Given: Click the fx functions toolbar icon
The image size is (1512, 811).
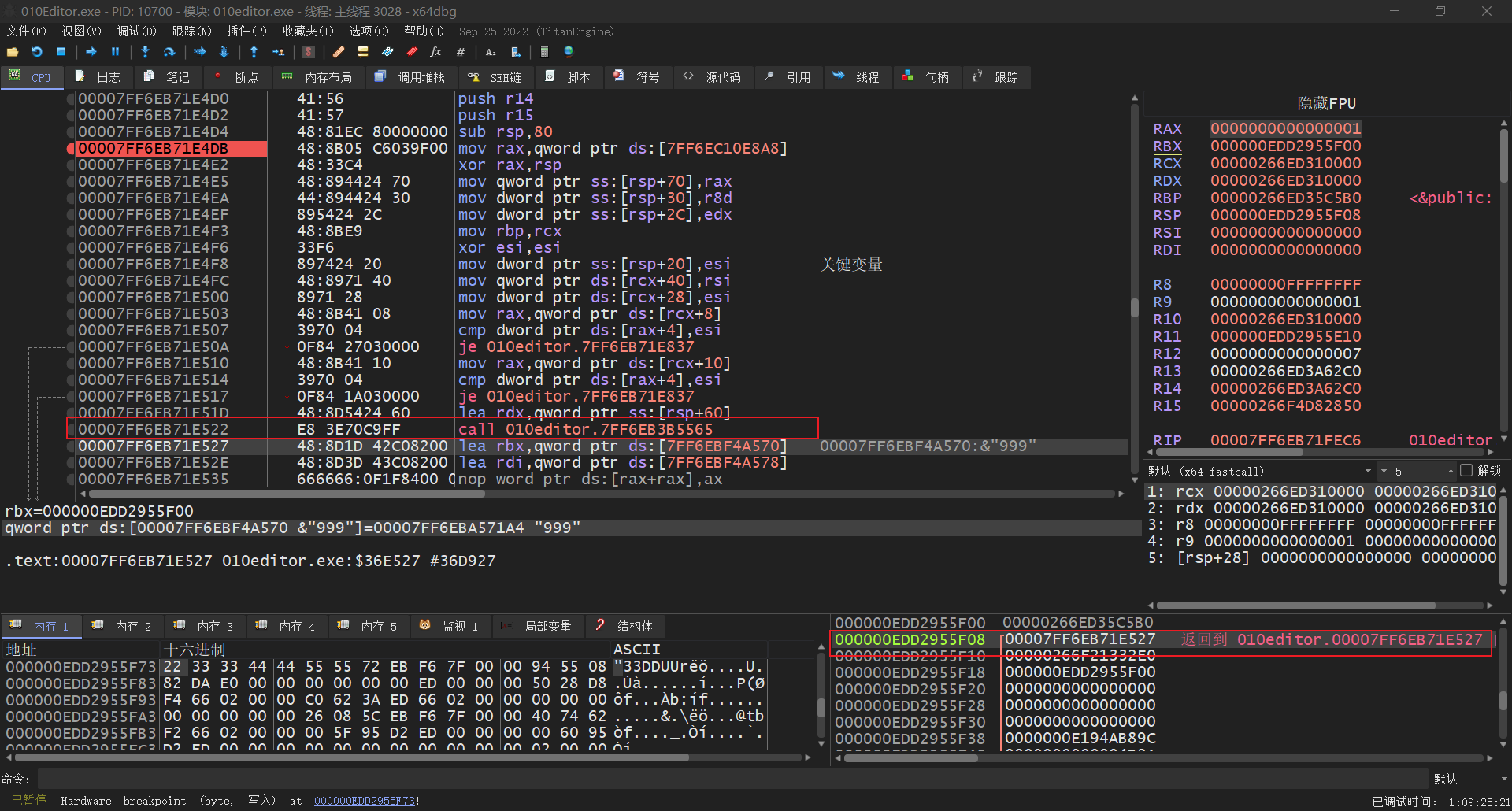Looking at the screenshot, I should [435, 52].
